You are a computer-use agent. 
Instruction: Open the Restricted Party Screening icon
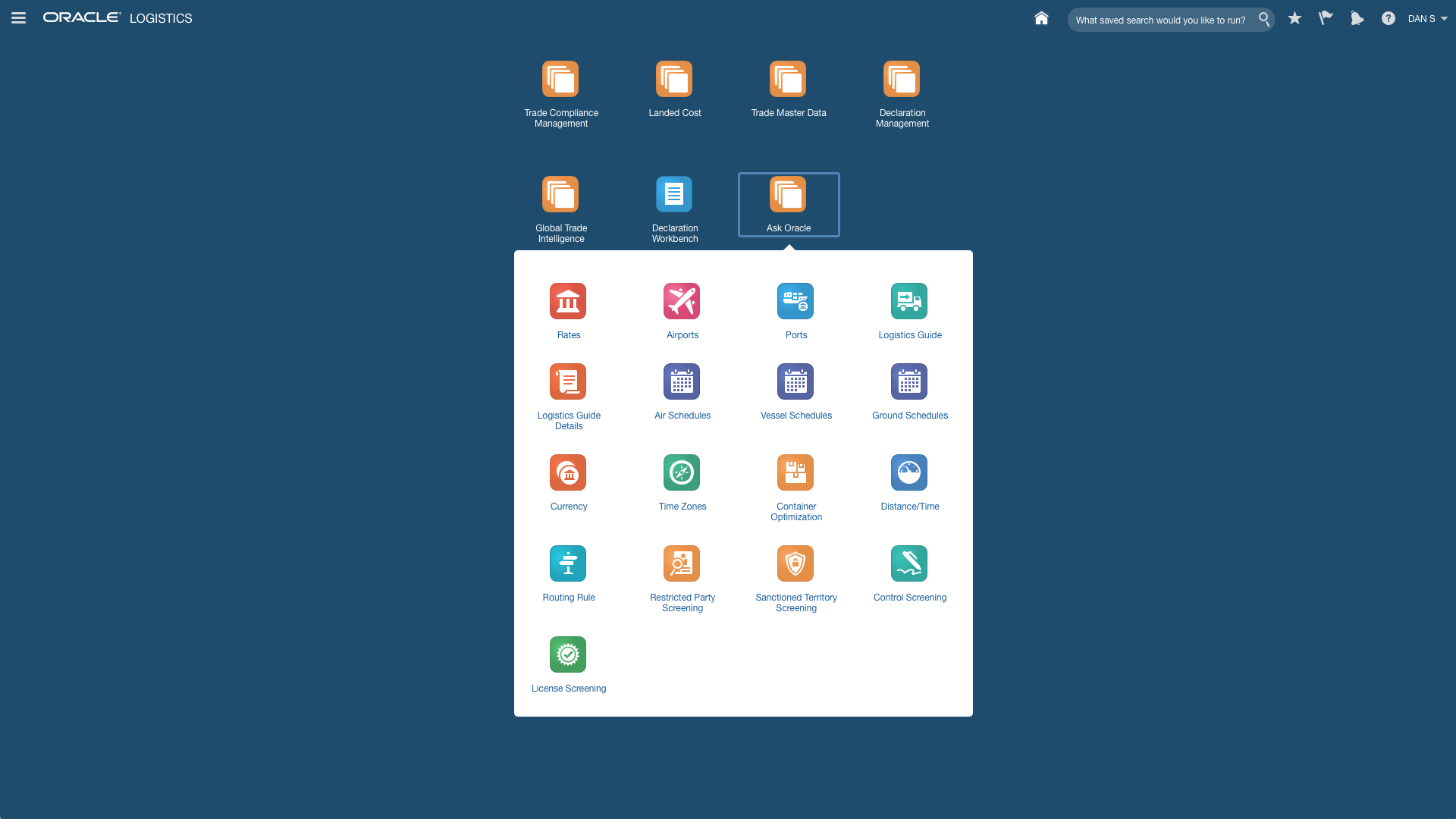click(682, 563)
